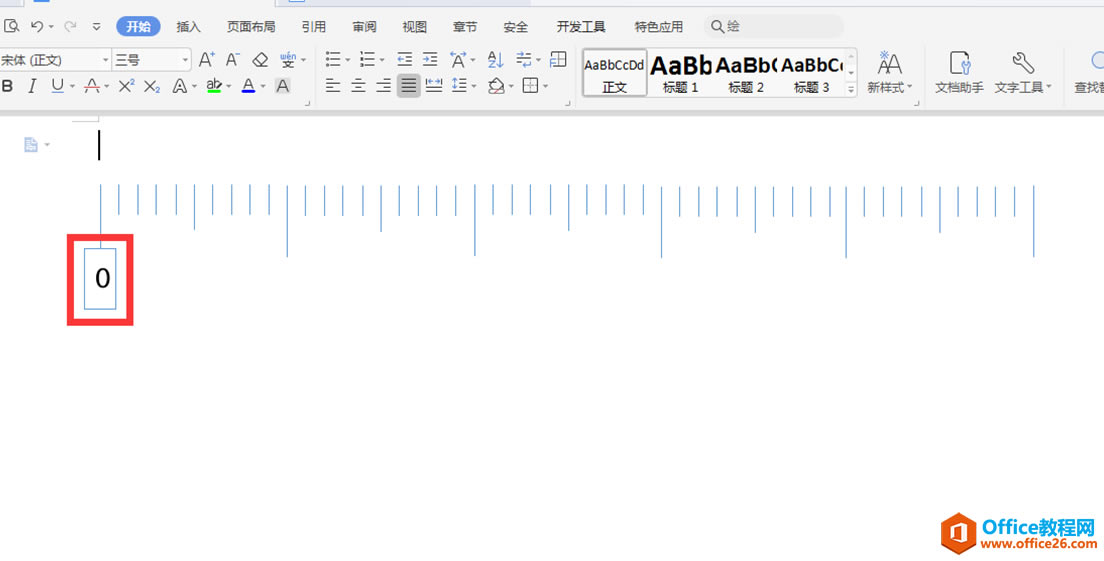The width and height of the screenshot is (1104, 561).
Task: Apply text effects outlined A icon
Action: click(180, 86)
